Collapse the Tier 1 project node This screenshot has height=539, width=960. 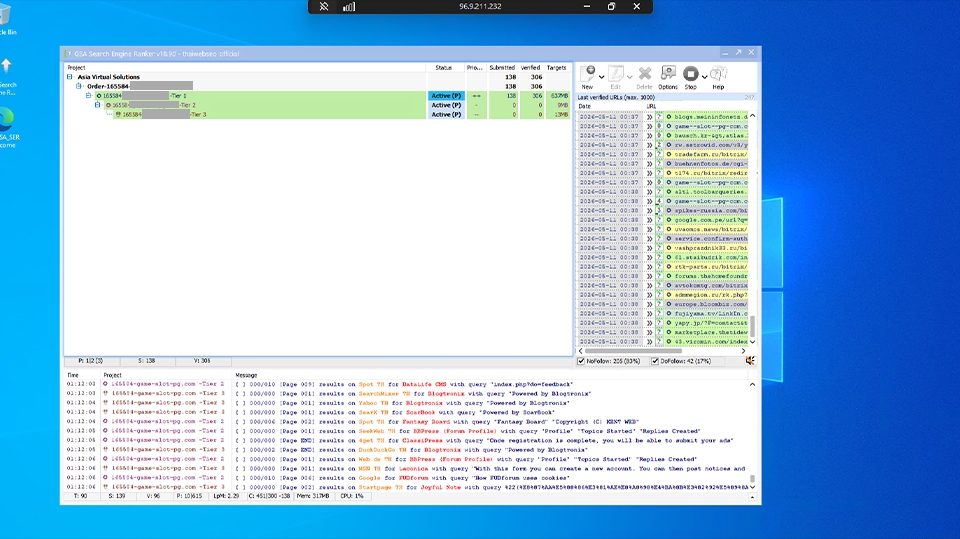89,96
